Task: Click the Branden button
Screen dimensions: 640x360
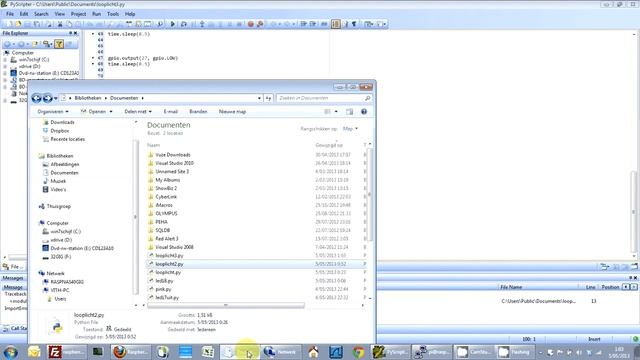Action: [x=198, y=111]
